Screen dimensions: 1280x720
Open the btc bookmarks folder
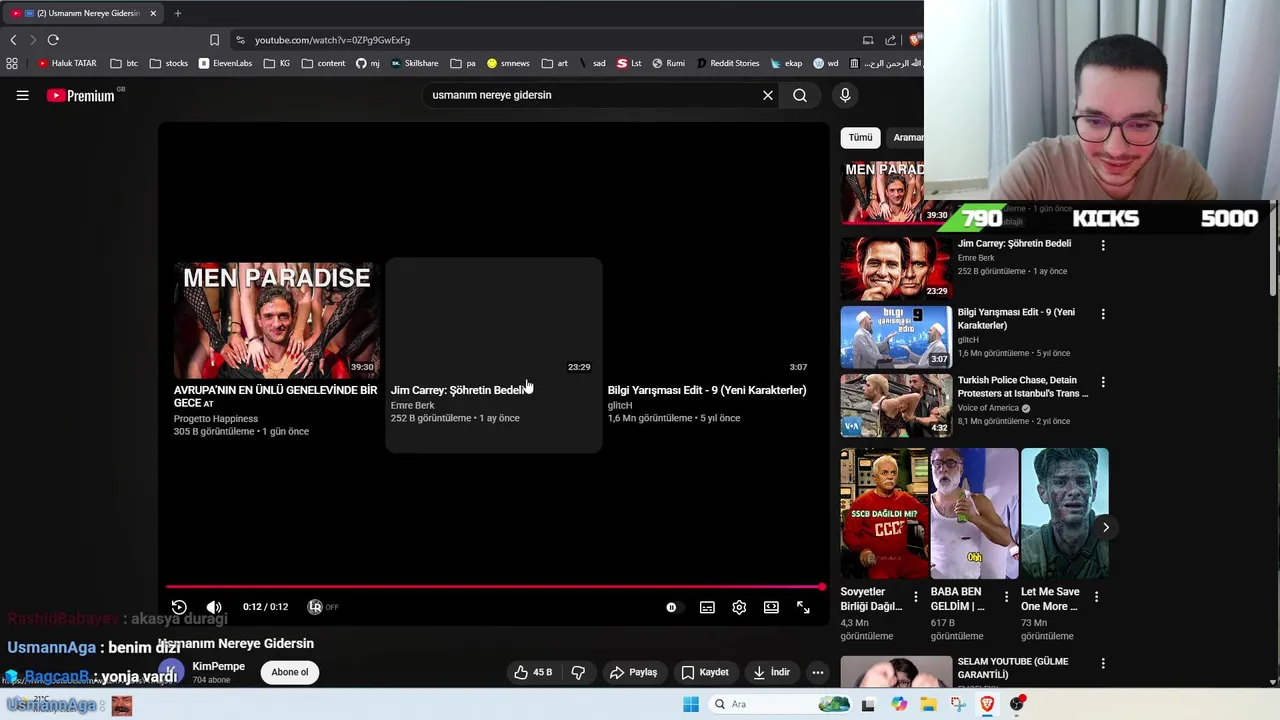(x=124, y=63)
